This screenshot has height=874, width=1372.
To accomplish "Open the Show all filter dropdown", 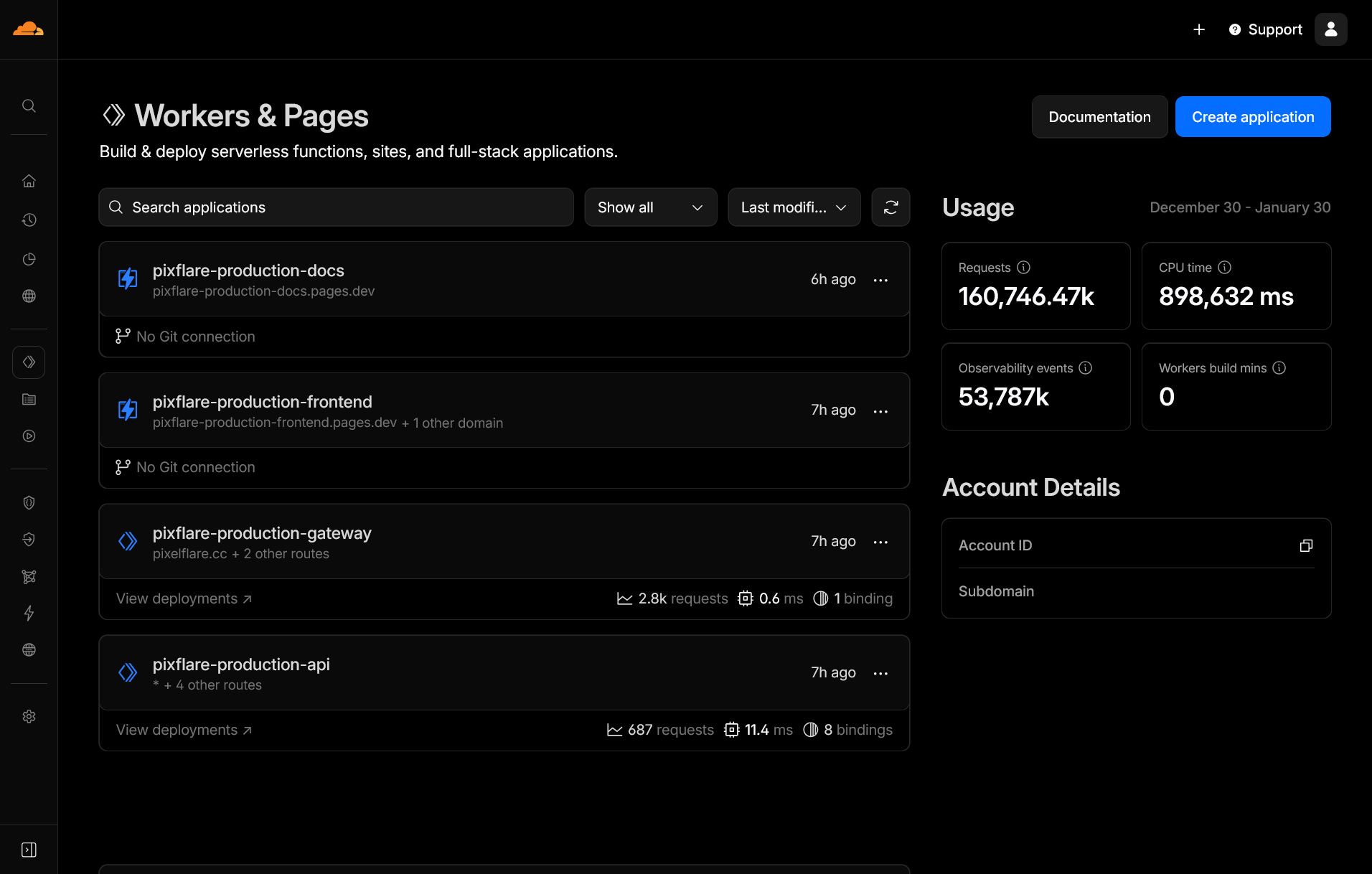I will pos(649,207).
